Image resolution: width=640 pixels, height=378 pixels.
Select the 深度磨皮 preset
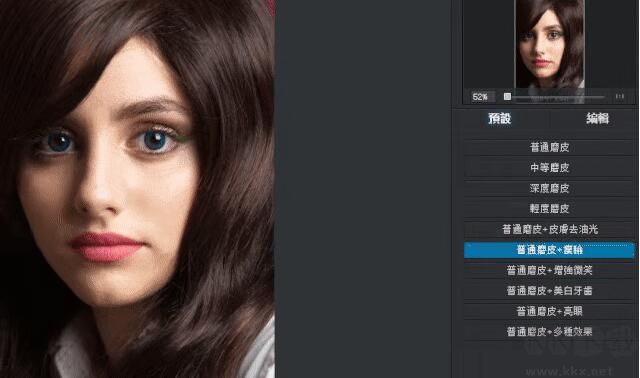tap(549, 188)
